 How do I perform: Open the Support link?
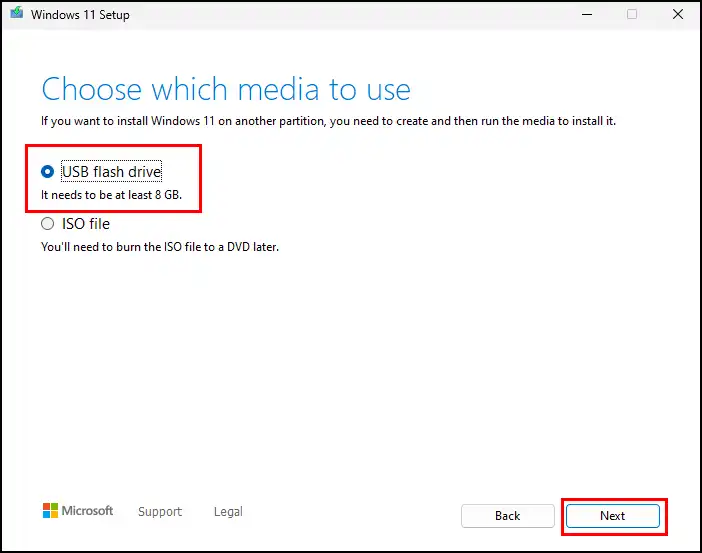(160, 511)
